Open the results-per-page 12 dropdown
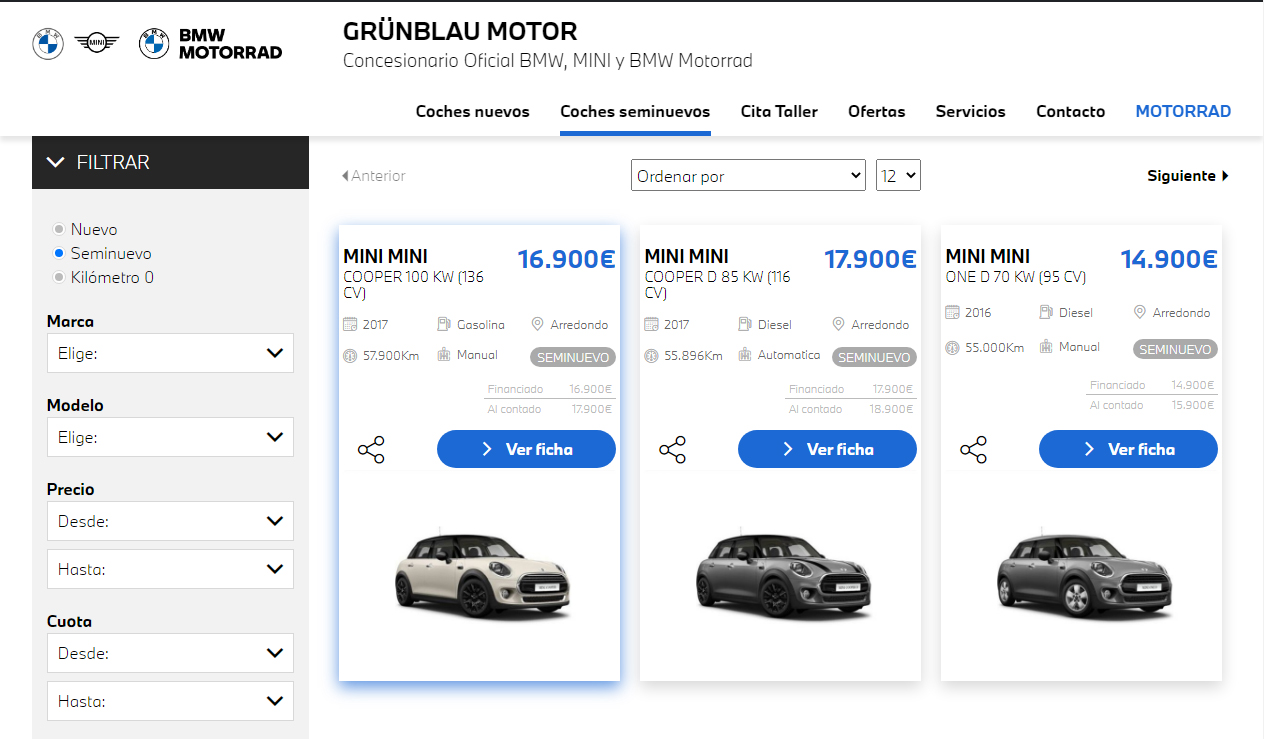The image size is (1264, 739). [x=898, y=176]
